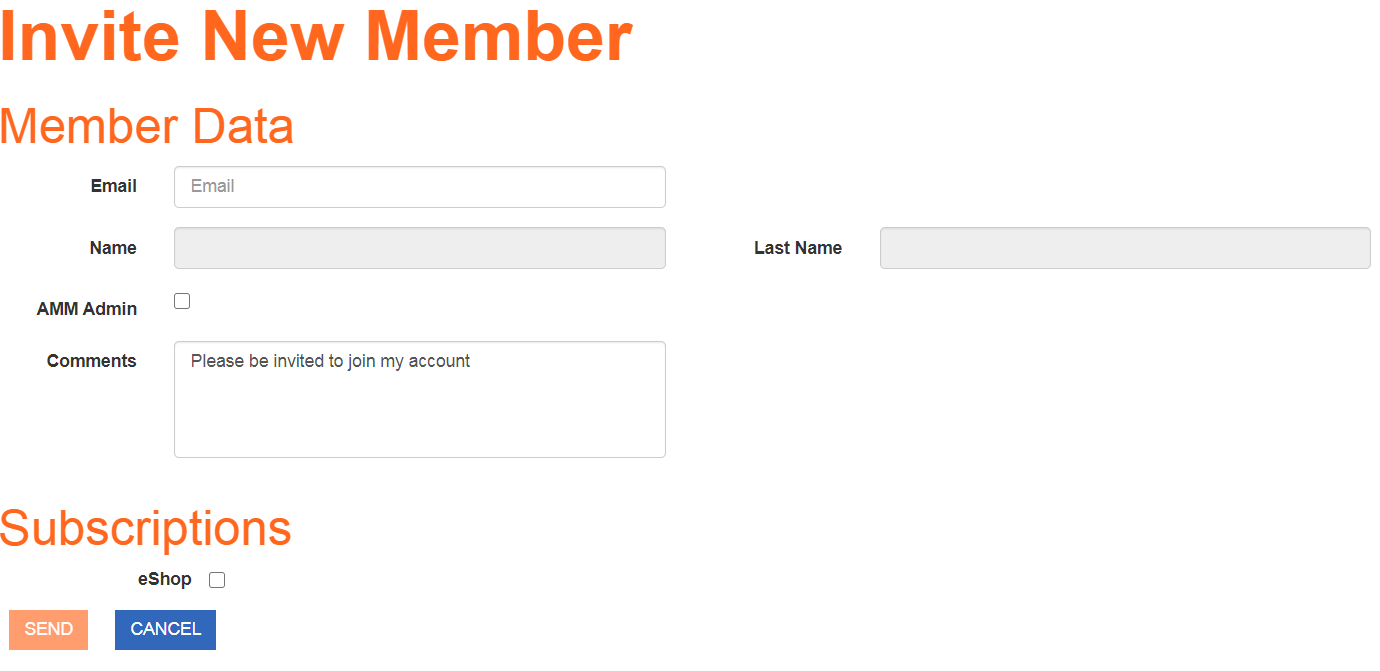Tick the eShop subscription checkbox

217,580
